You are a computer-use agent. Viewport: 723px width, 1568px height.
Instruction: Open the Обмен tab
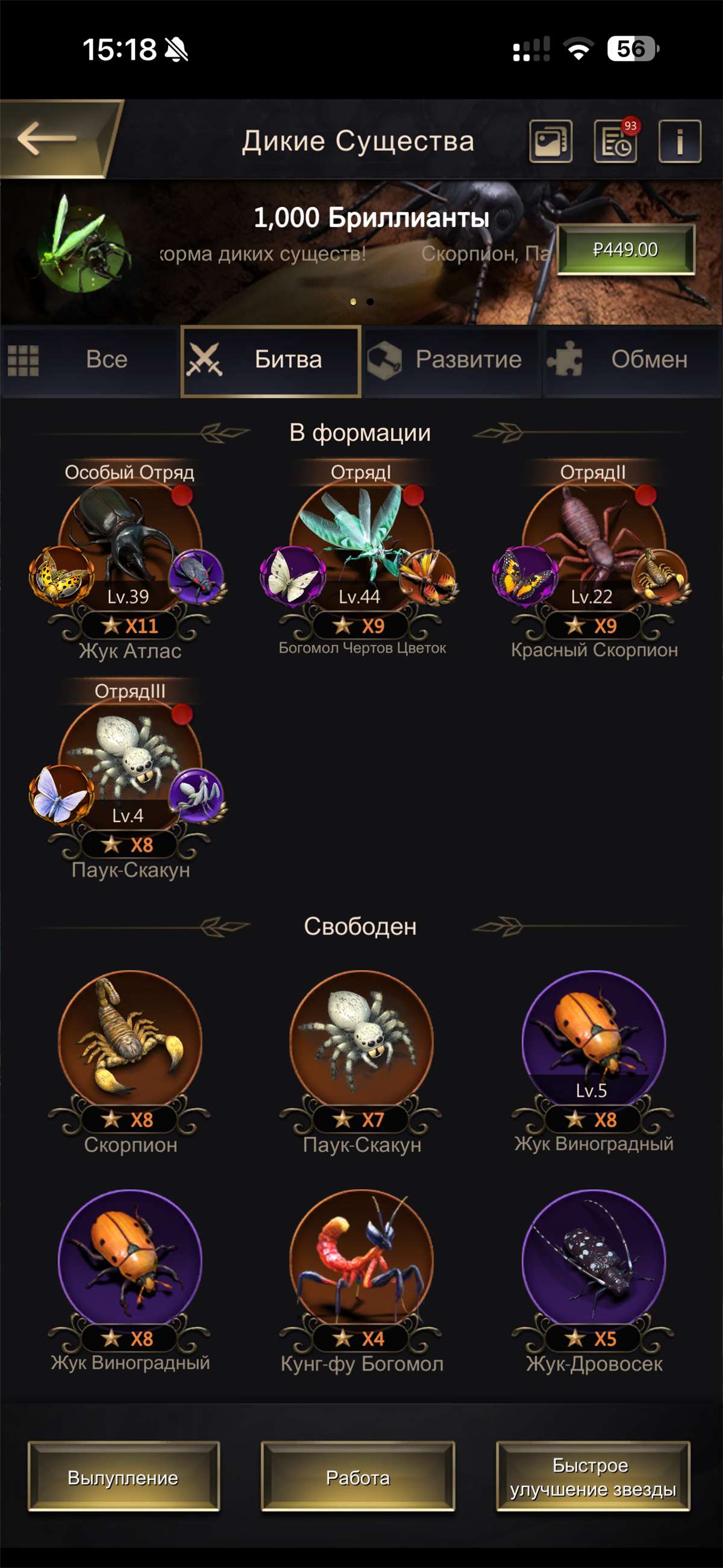click(632, 360)
